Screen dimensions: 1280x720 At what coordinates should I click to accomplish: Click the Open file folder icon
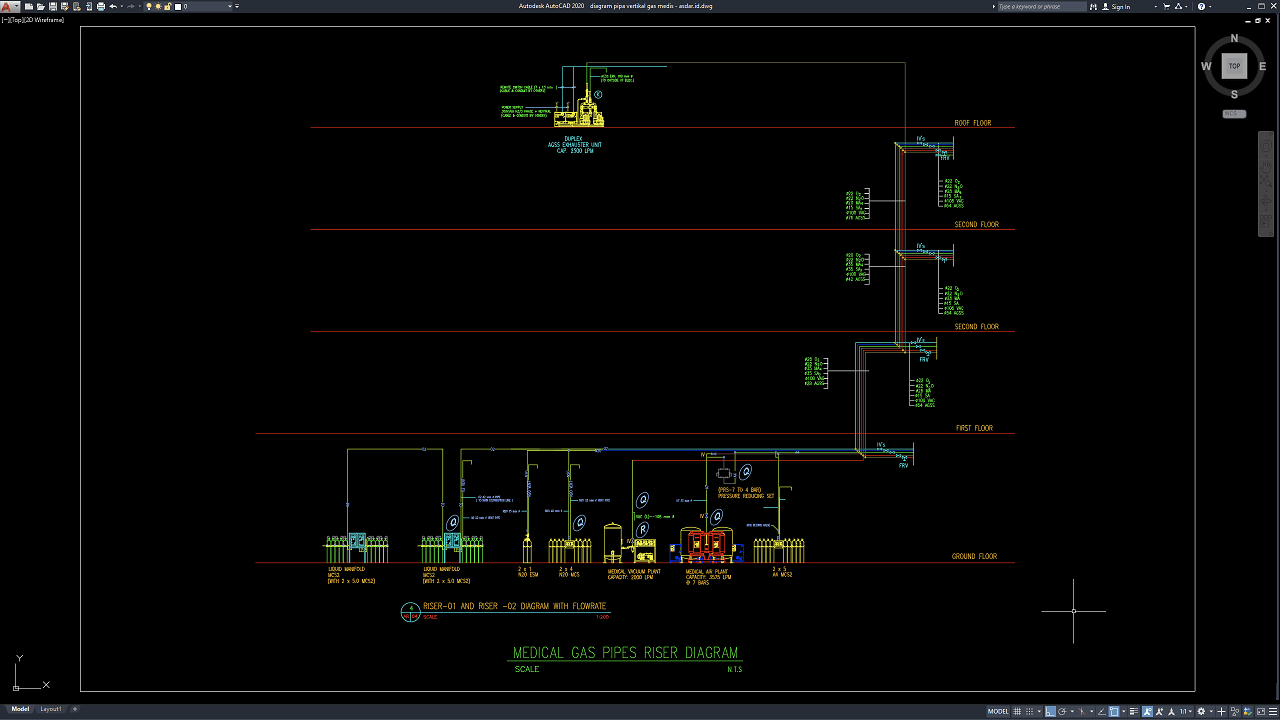(x=40, y=7)
